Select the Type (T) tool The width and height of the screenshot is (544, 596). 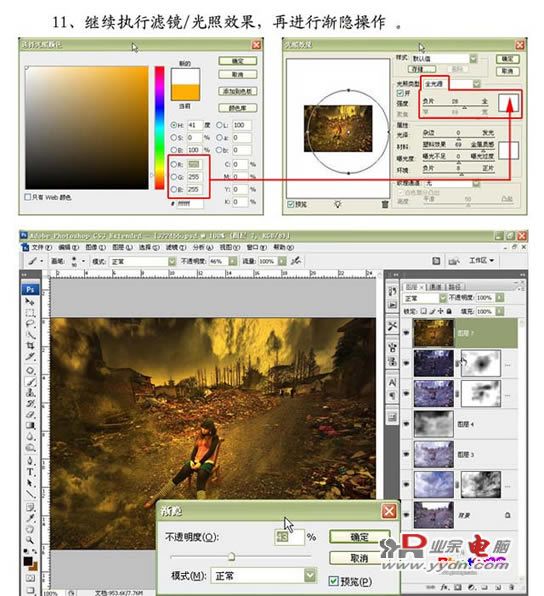(30, 472)
